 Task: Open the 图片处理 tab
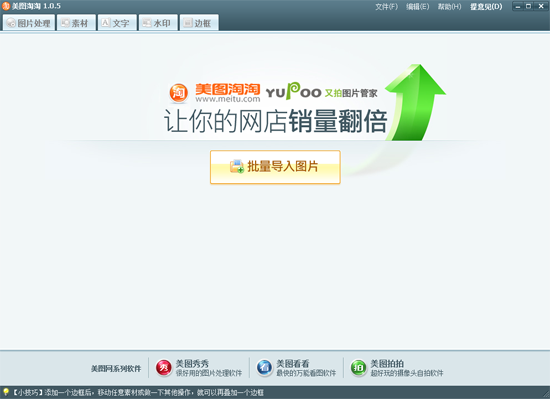29,23
